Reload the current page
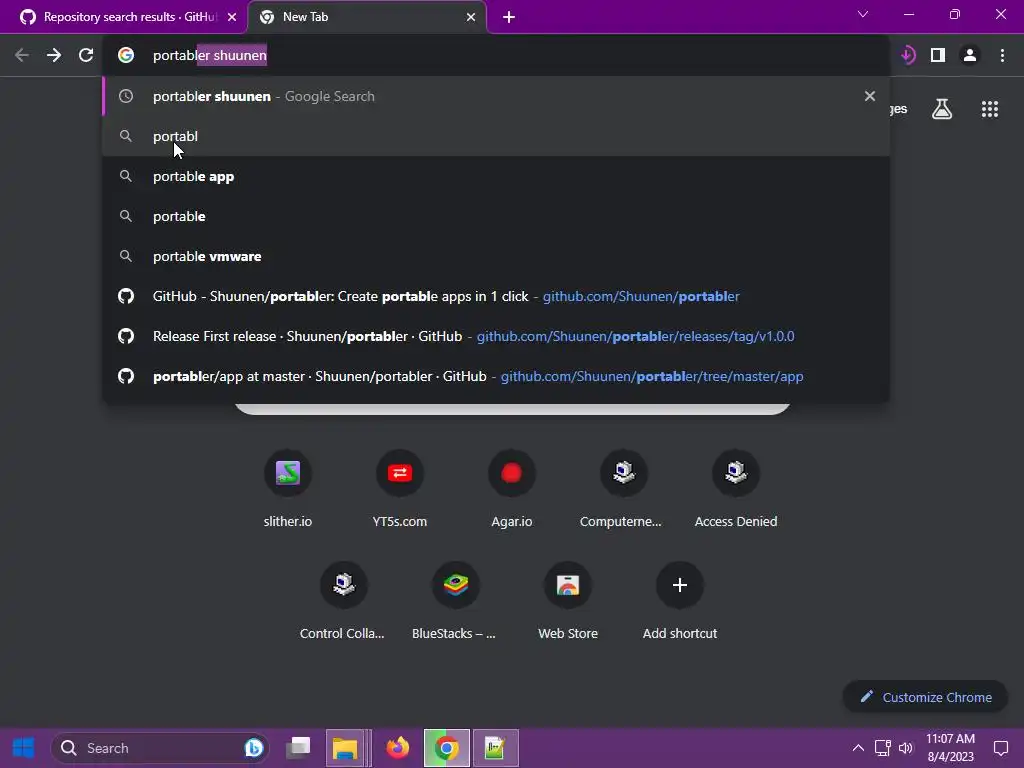 click(x=86, y=55)
